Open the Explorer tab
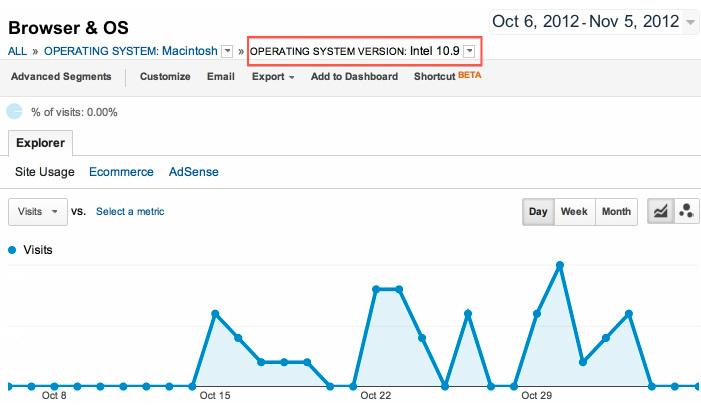Viewport: 701px width, 411px height. (40, 143)
